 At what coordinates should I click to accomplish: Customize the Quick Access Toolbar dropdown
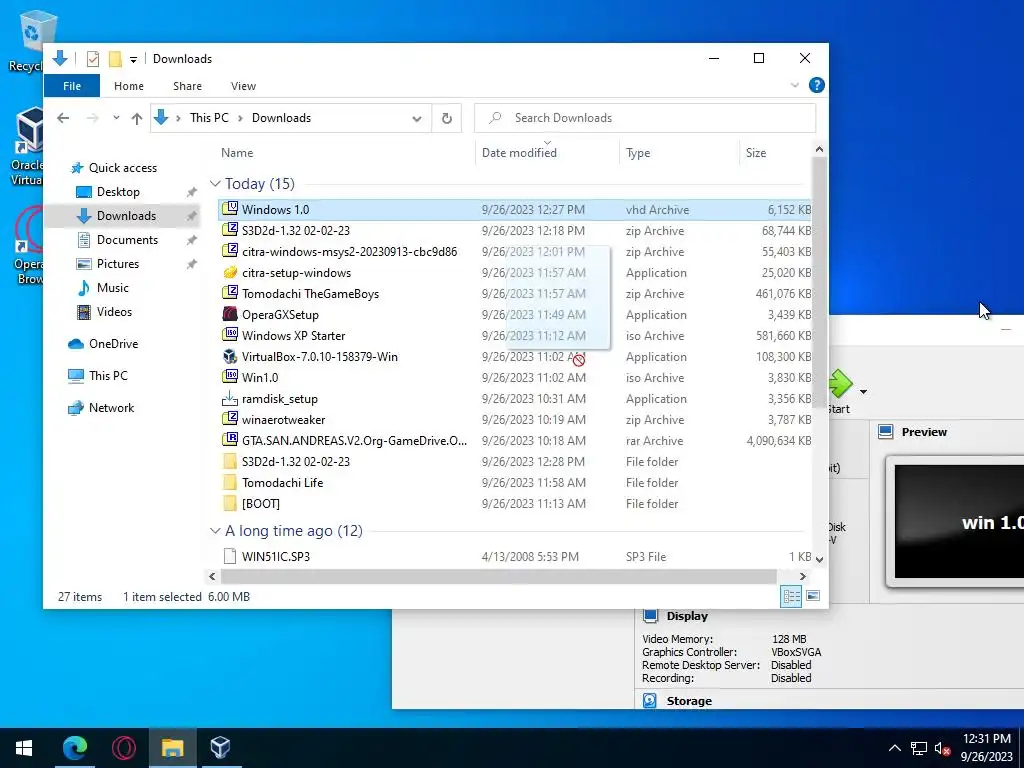pos(133,59)
